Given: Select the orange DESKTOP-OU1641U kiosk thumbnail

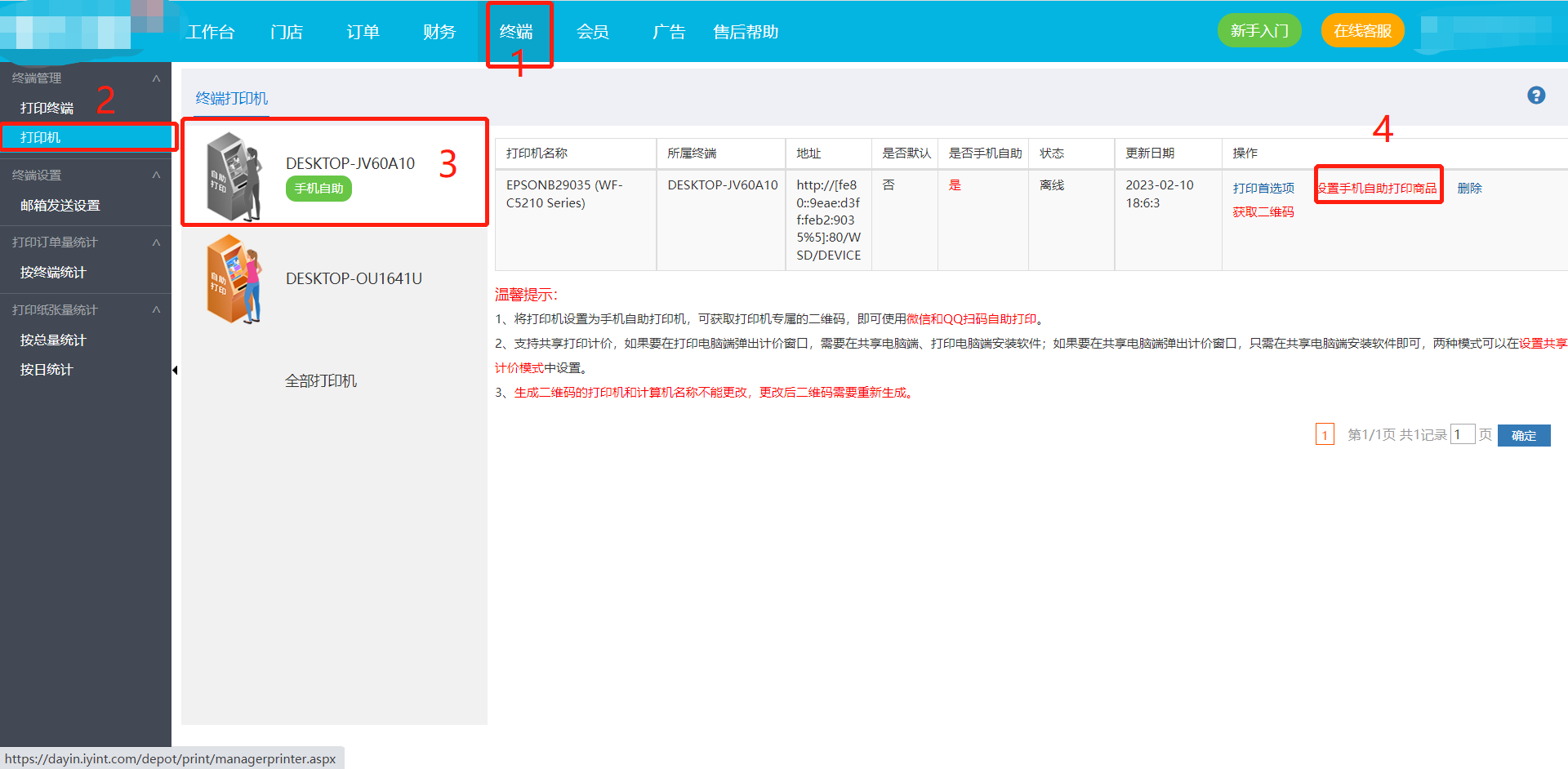Looking at the screenshot, I should point(234,279).
